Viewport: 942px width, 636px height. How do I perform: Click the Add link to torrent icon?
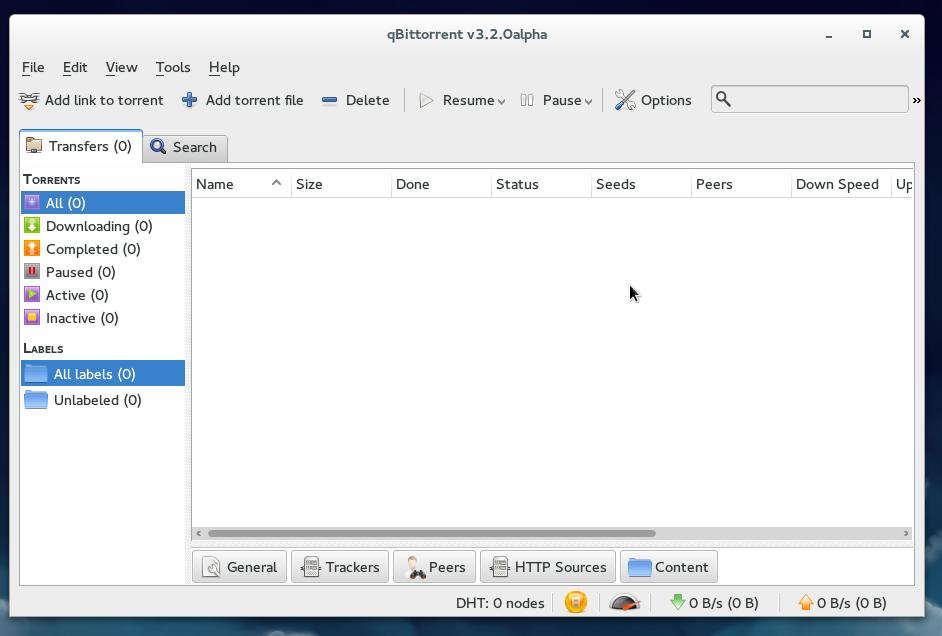pyautogui.click(x=29, y=100)
